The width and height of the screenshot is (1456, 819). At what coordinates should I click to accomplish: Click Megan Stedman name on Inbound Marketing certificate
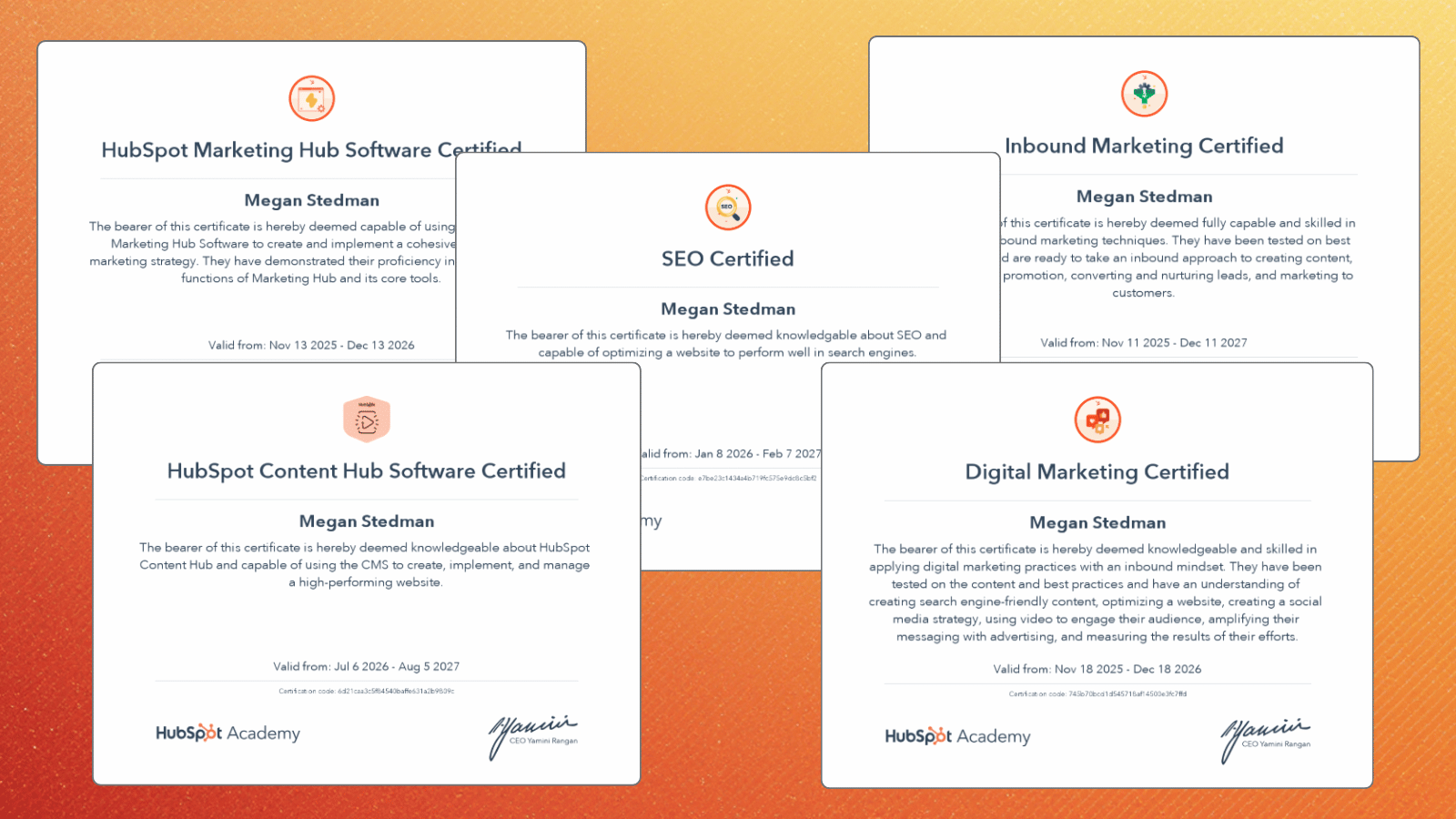(1145, 197)
